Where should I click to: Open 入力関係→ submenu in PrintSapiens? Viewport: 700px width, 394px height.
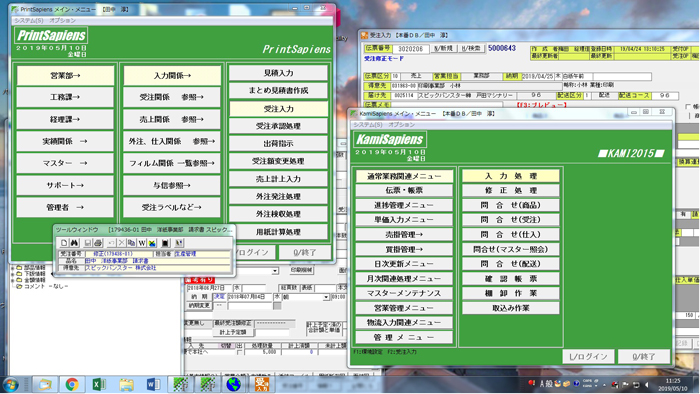pos(172,75)
